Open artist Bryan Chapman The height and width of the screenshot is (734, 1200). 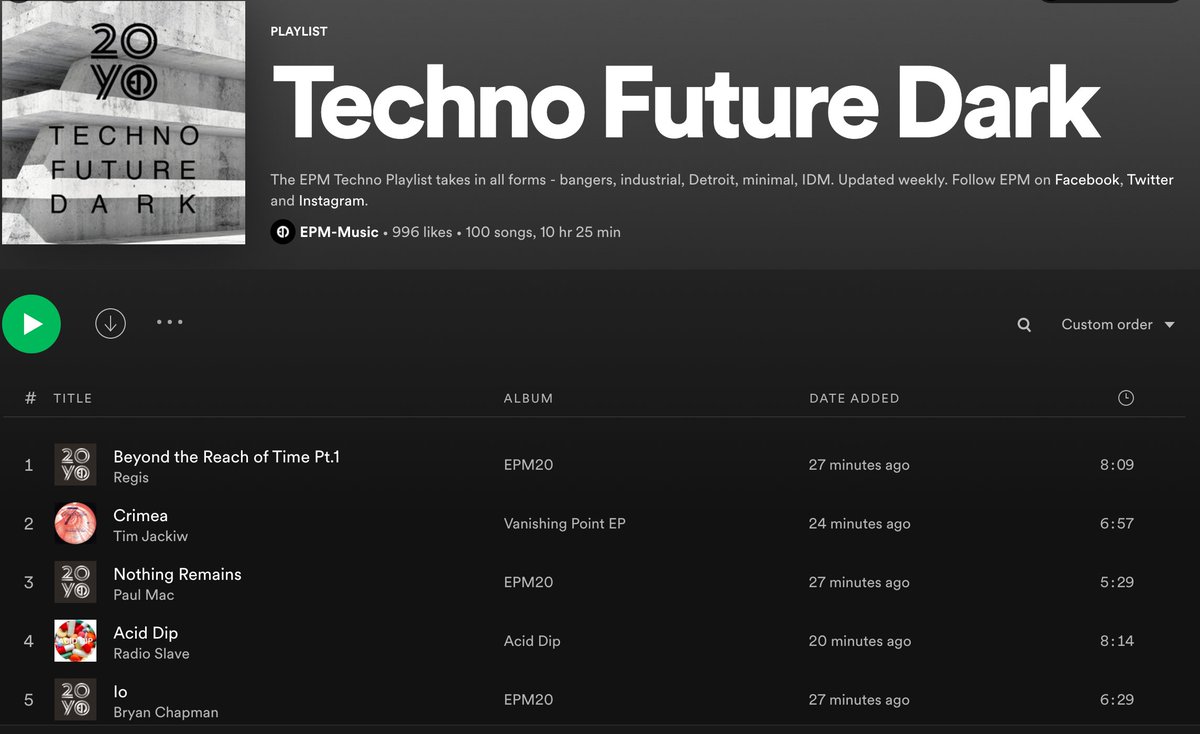click(165, 714)
